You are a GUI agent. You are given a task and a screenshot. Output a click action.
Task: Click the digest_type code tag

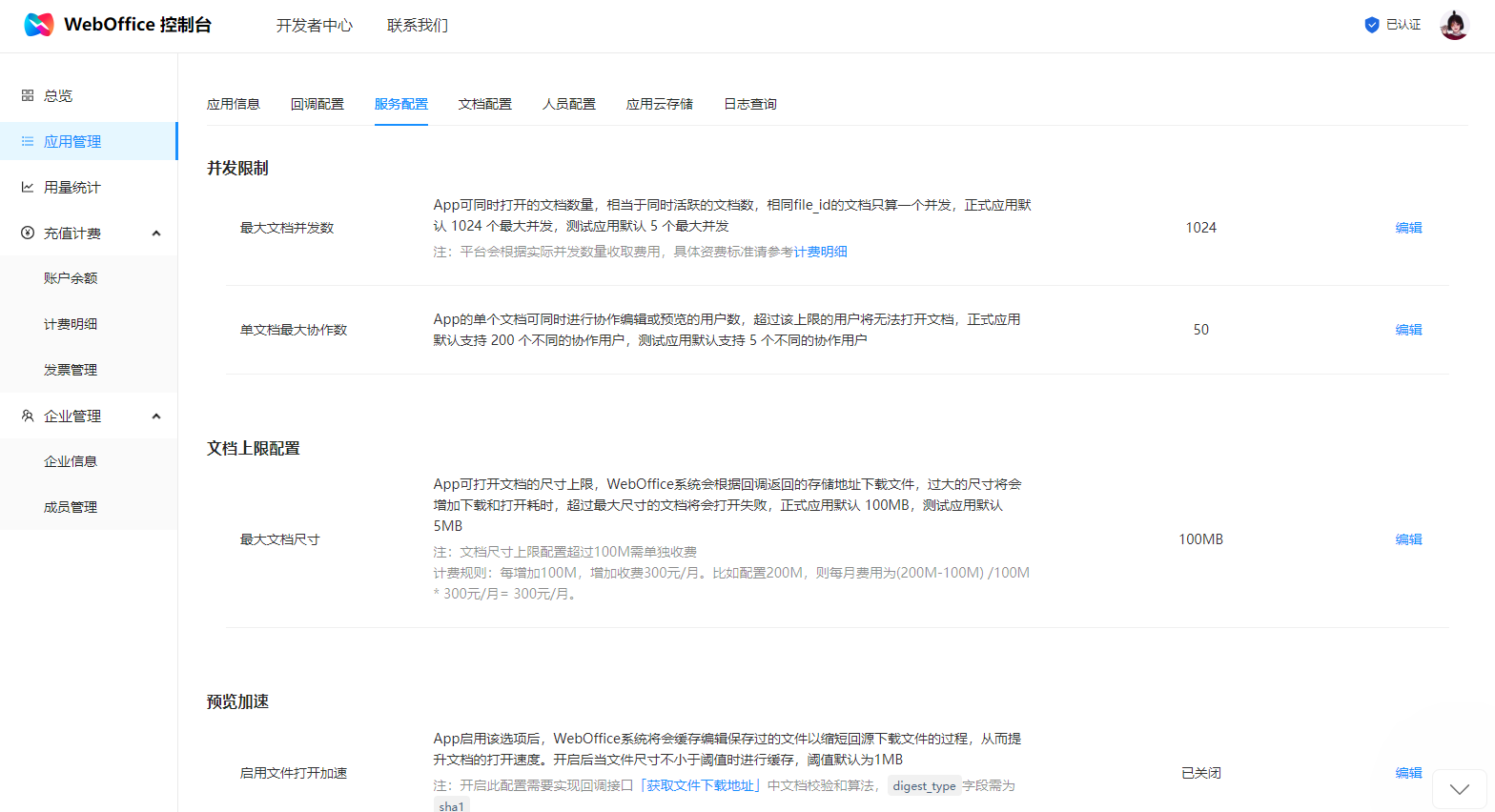[924, 786]
